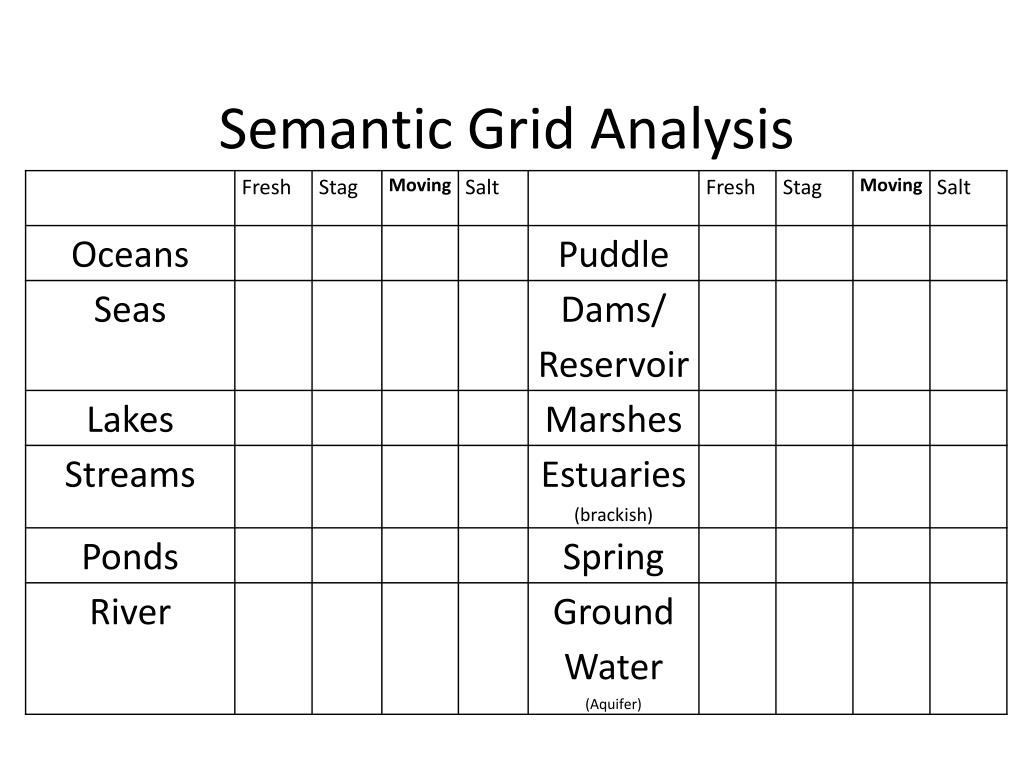Click the left-side Stag column header
This screenshot has height=768, width=1024.
338,188
